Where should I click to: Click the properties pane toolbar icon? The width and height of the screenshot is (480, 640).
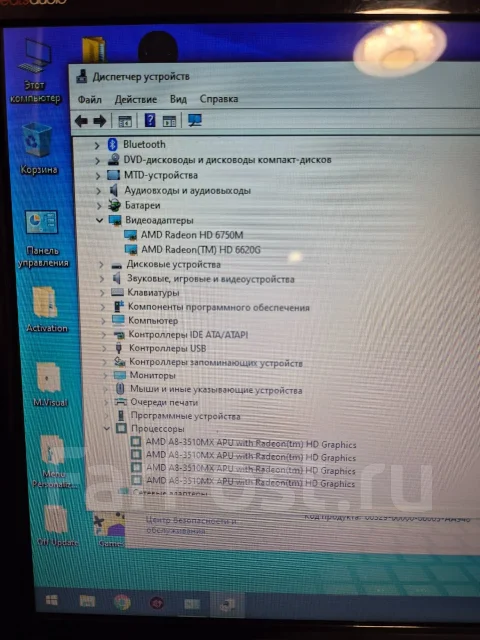click(169, 121)
